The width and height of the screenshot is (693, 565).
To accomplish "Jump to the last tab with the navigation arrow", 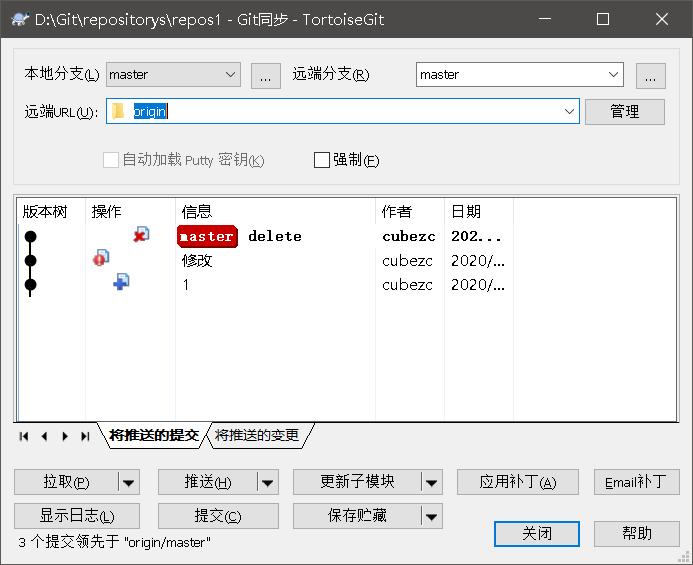I will click(85, 437).
